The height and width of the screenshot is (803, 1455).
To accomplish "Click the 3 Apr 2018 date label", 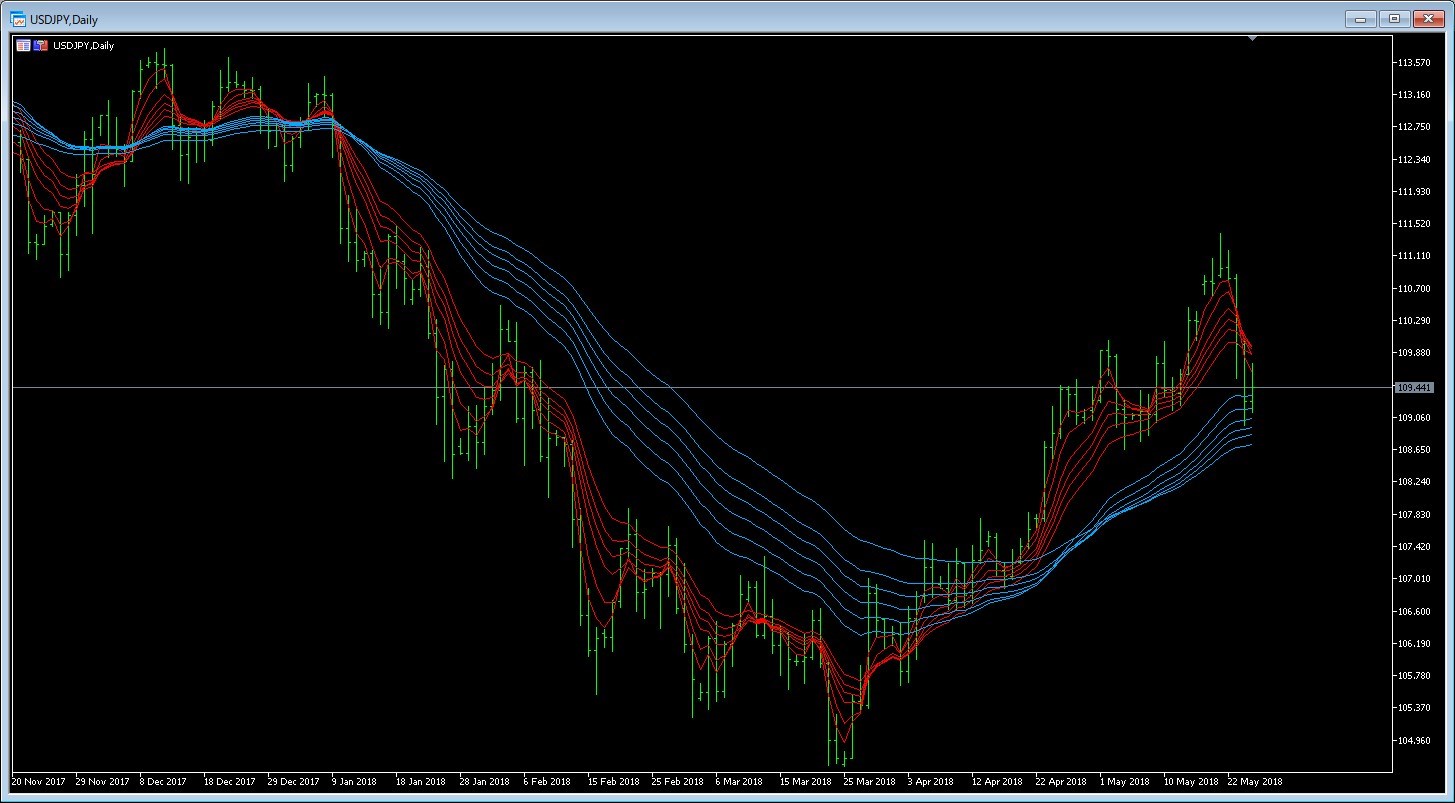I will 930,781.
